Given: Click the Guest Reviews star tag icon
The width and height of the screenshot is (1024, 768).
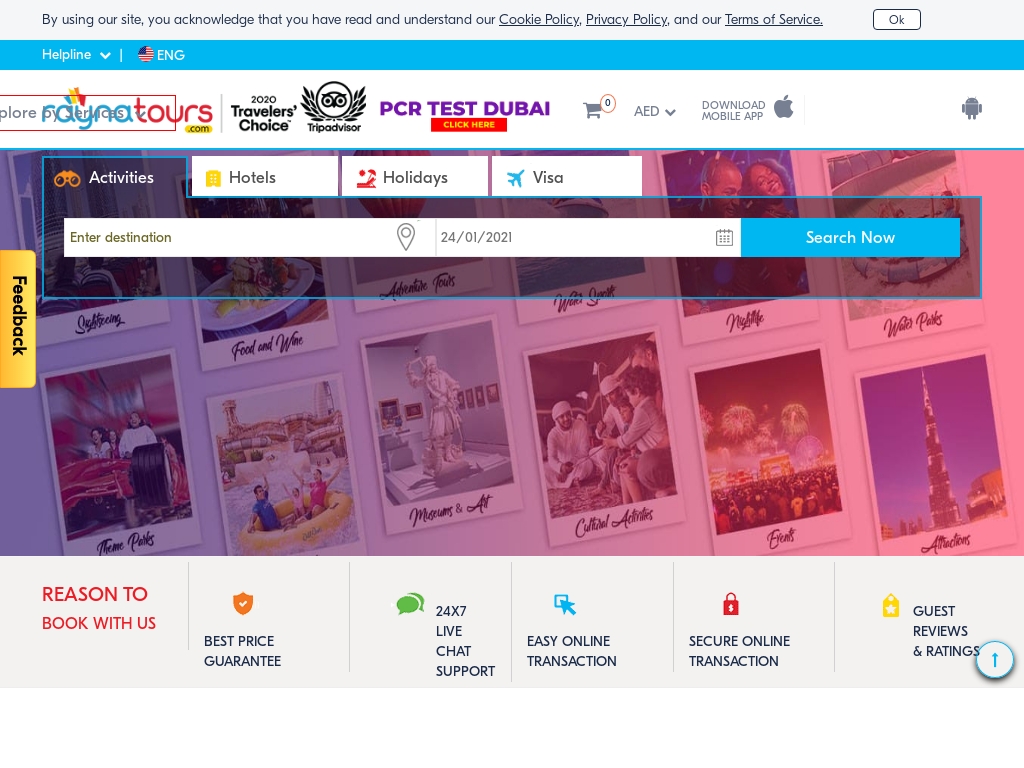Looking at the screenshot, I should click(891, 605).
